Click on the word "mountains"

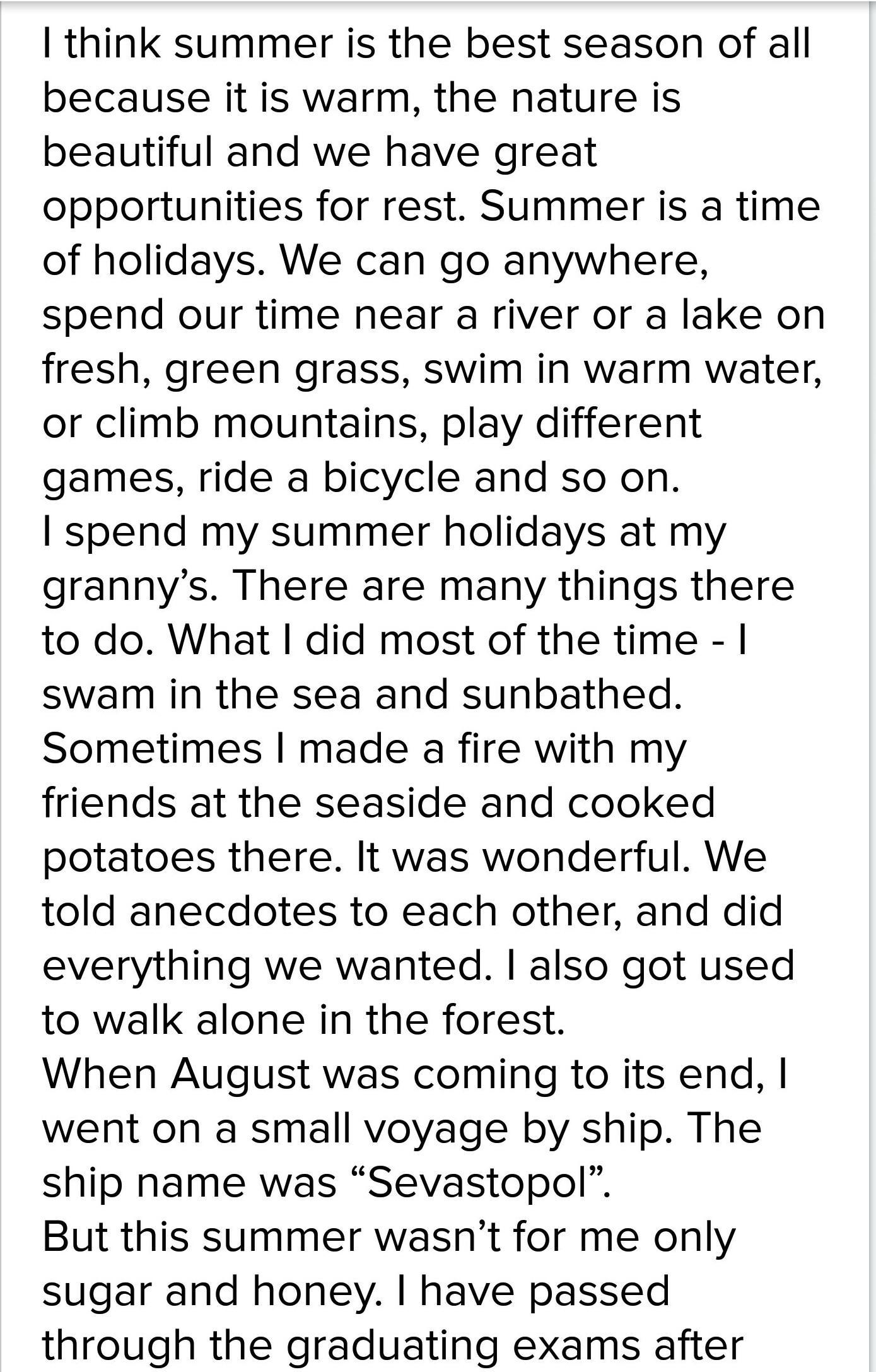(x=315, y=423)
